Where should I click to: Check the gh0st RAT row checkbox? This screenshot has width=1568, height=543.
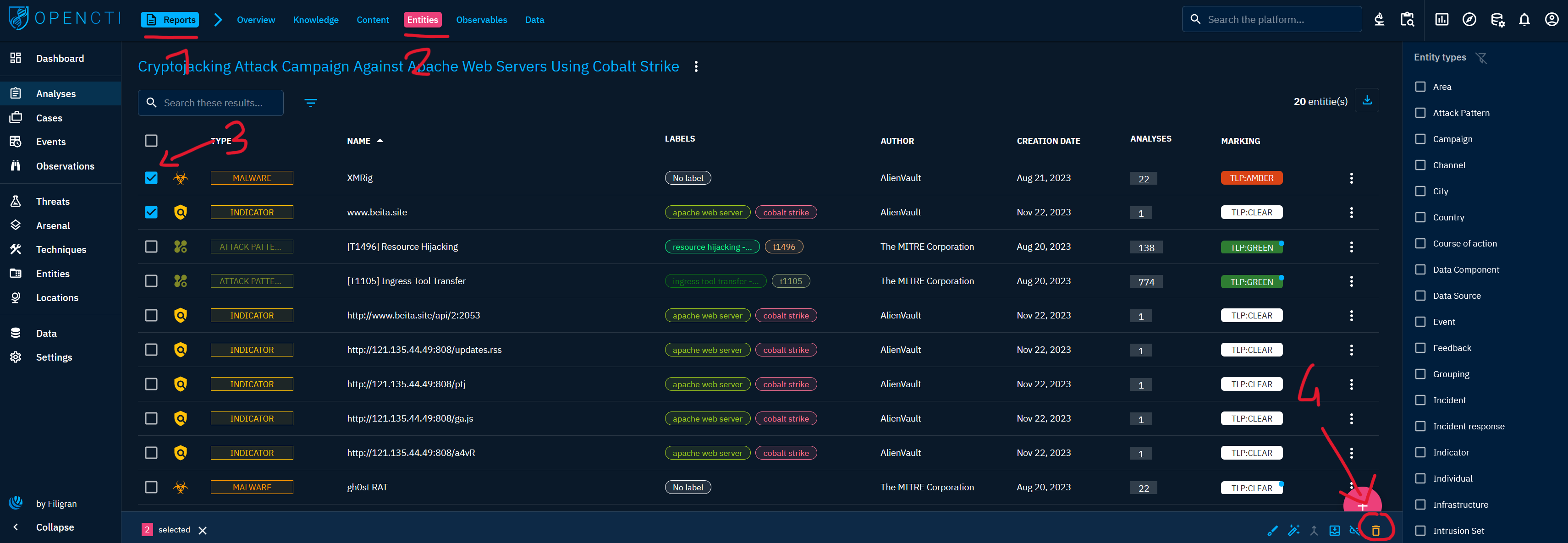point(151,487)
